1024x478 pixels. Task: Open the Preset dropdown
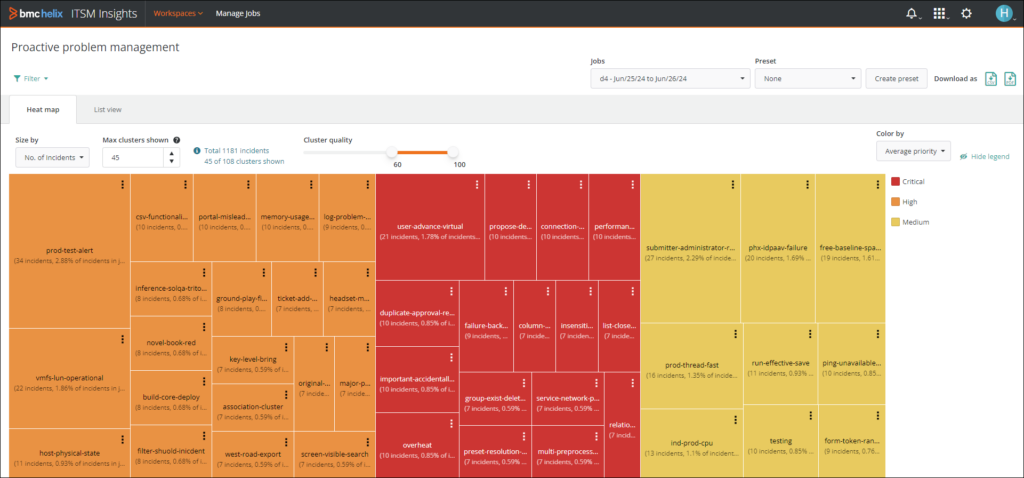click(x=806, y=78)
